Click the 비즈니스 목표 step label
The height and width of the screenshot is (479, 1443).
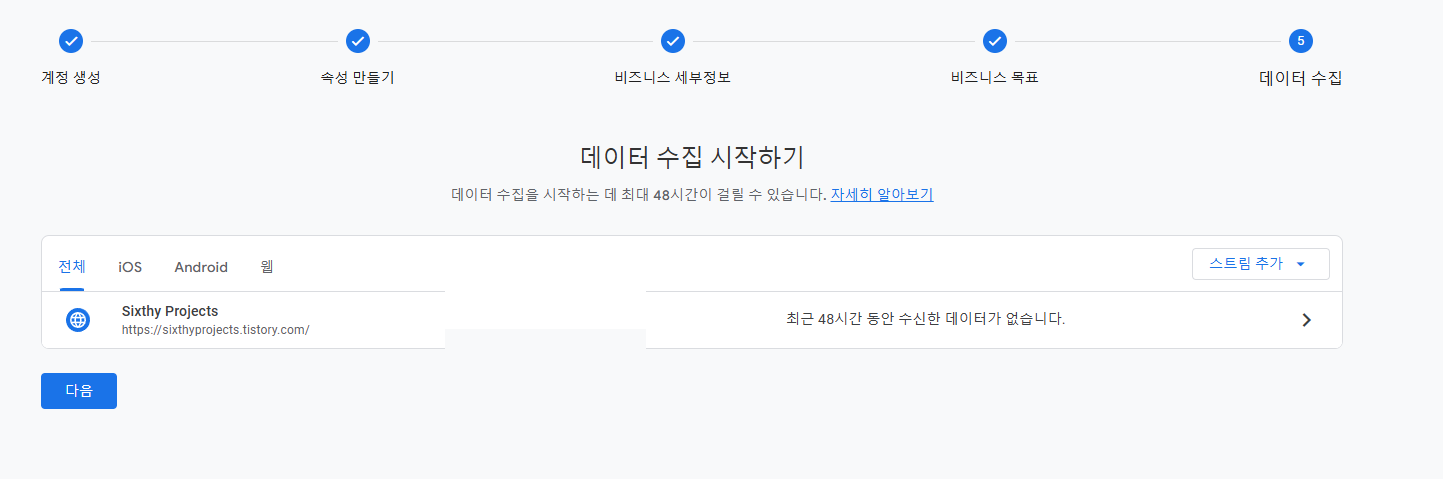995,77
